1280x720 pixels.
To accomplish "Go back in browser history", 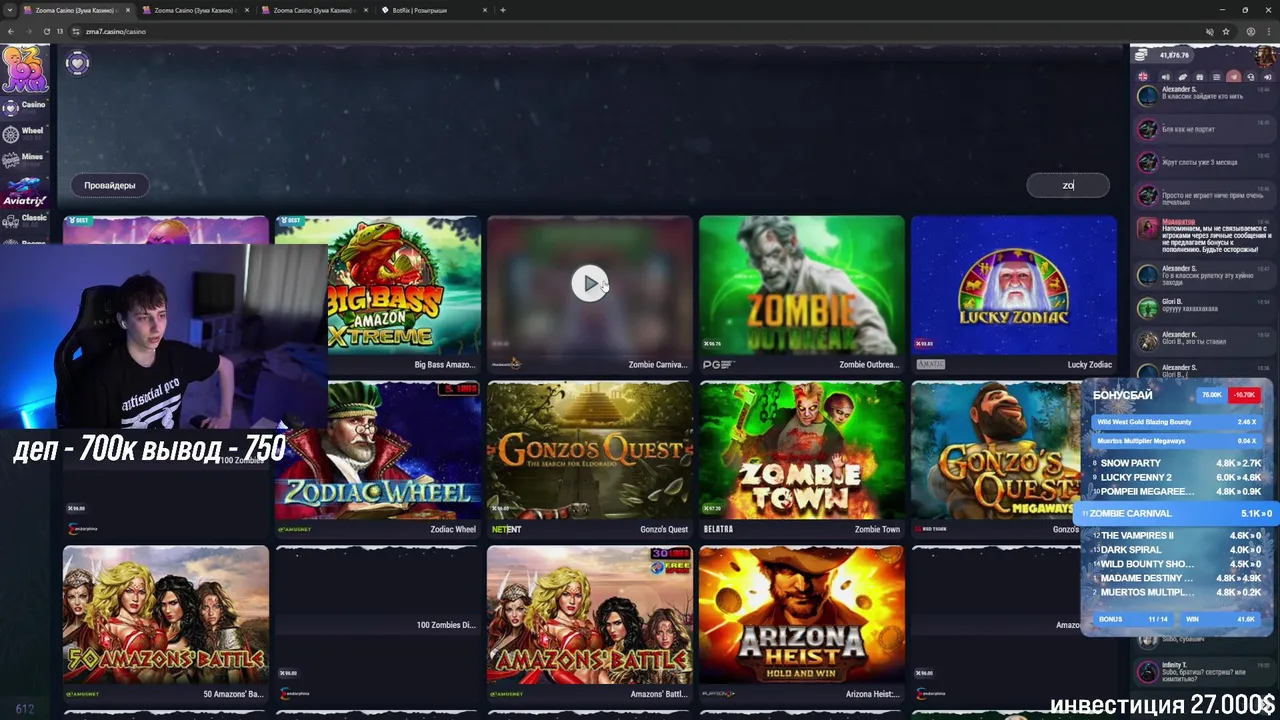I will [11, 31].
